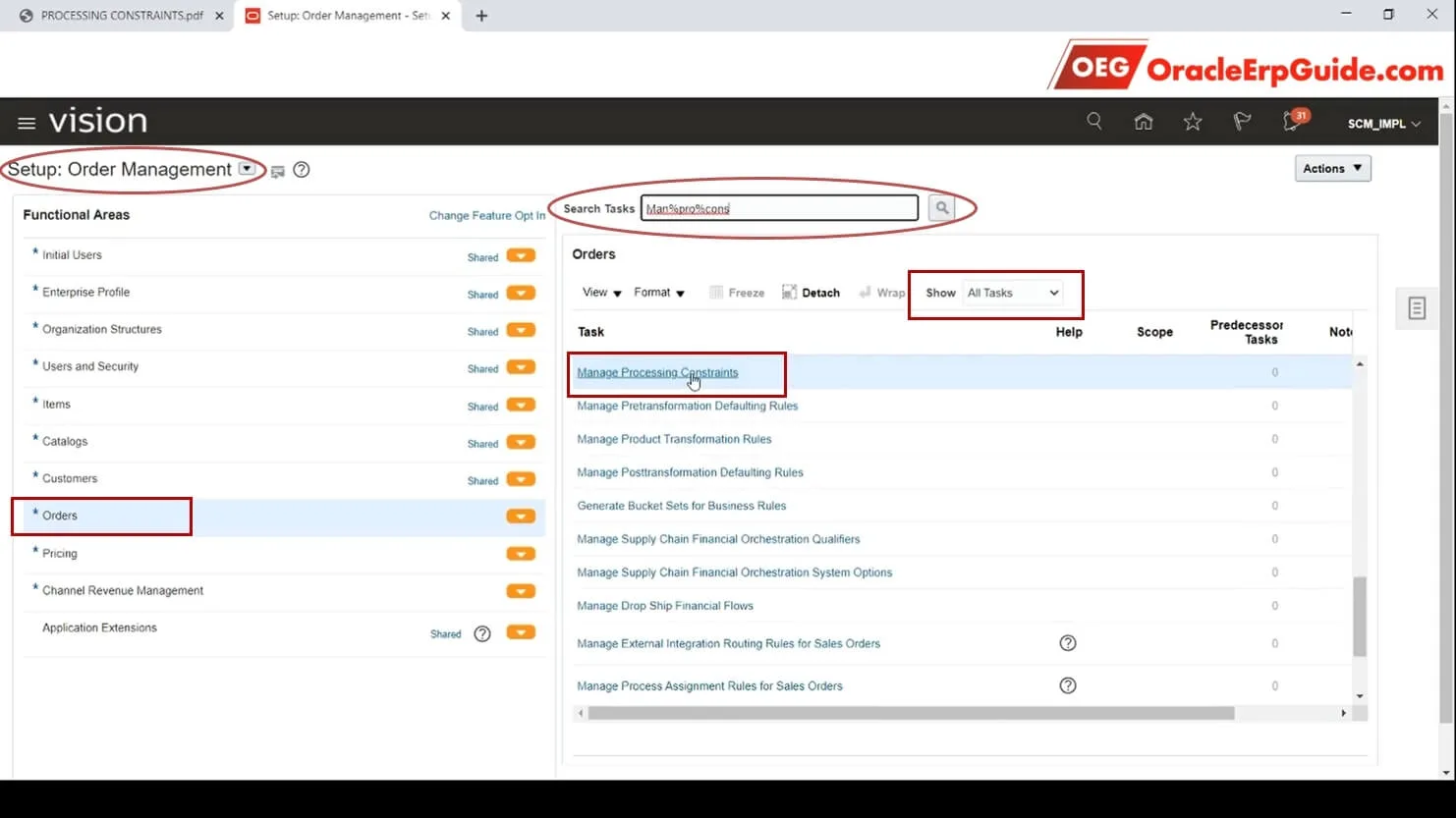This screenshot has width=1456, height=818.
Task: Open Favorites star icon
Action: (1193, 122)
